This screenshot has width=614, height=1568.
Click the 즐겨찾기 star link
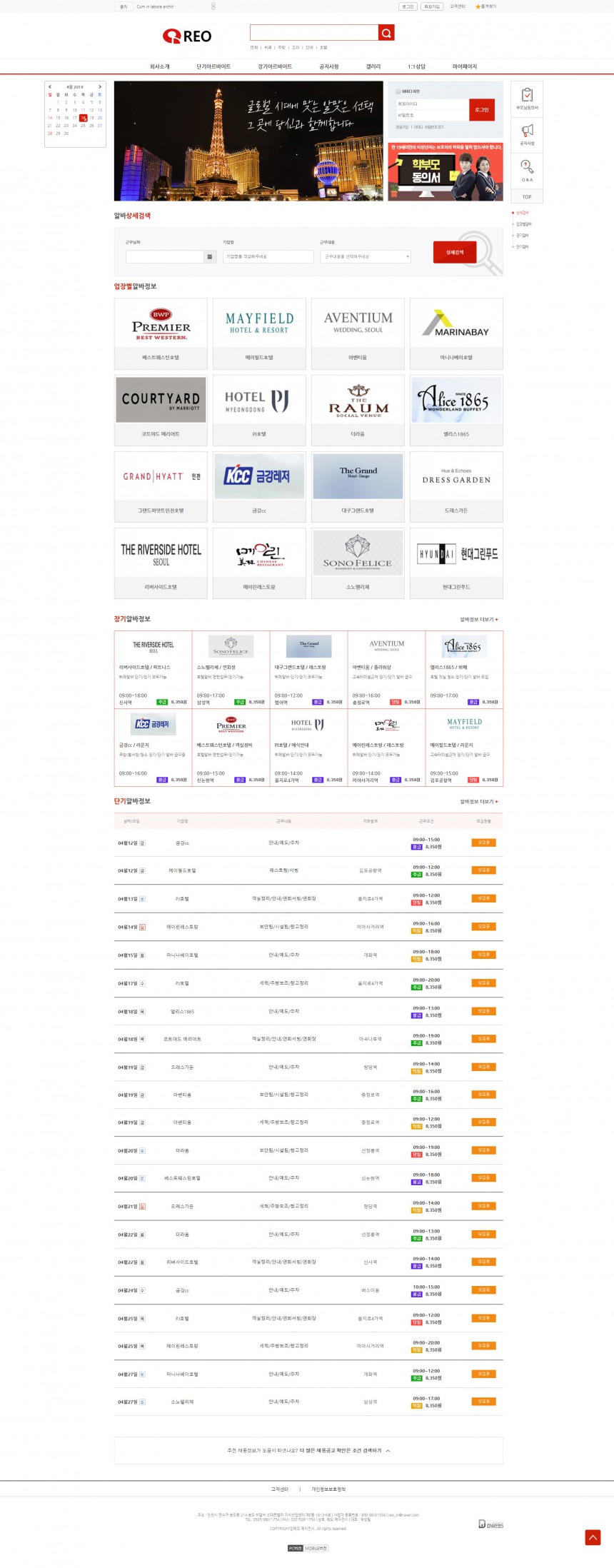point(486,6)
